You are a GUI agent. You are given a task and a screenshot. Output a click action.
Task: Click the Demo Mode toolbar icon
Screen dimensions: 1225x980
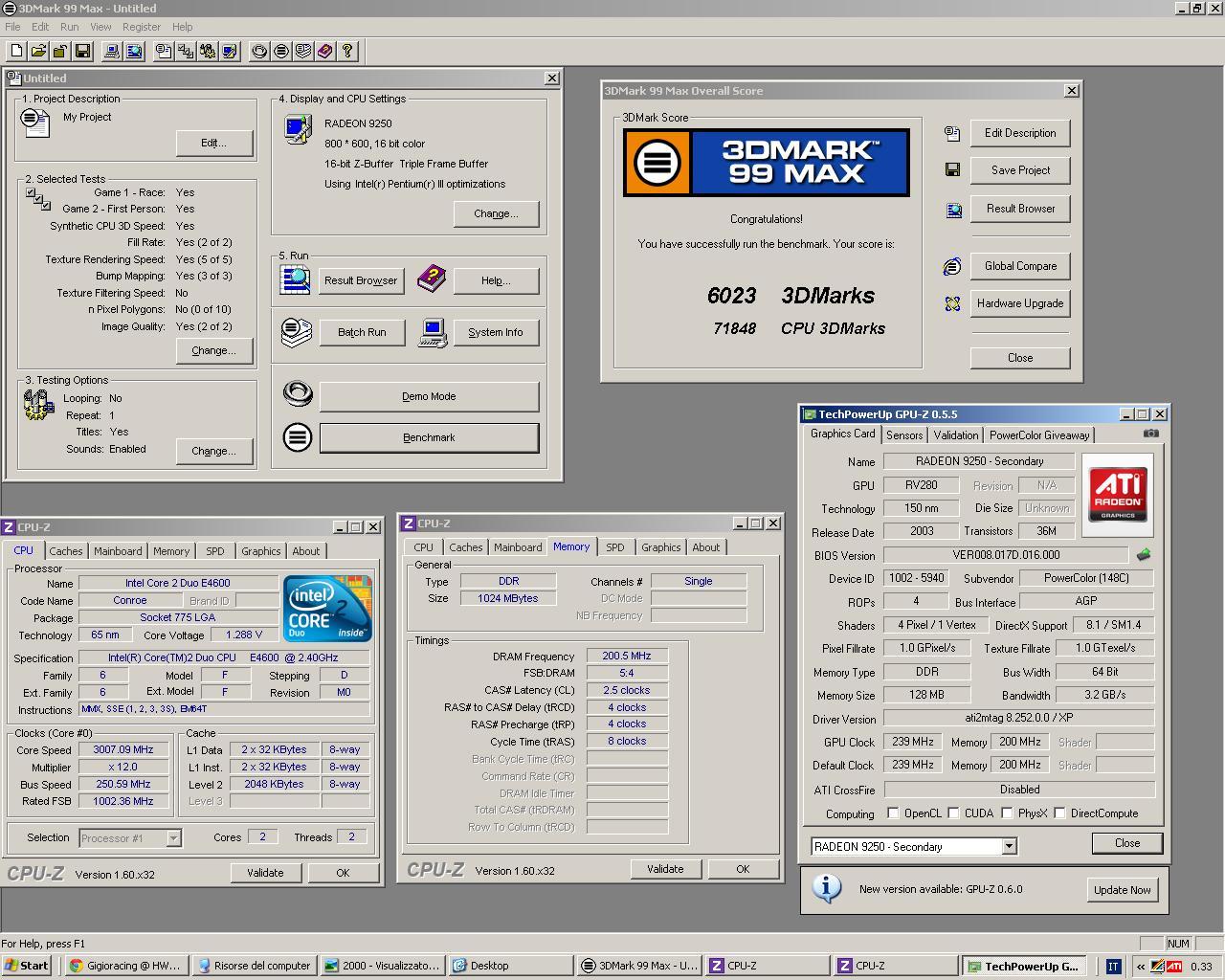click(x=259, y=51)
